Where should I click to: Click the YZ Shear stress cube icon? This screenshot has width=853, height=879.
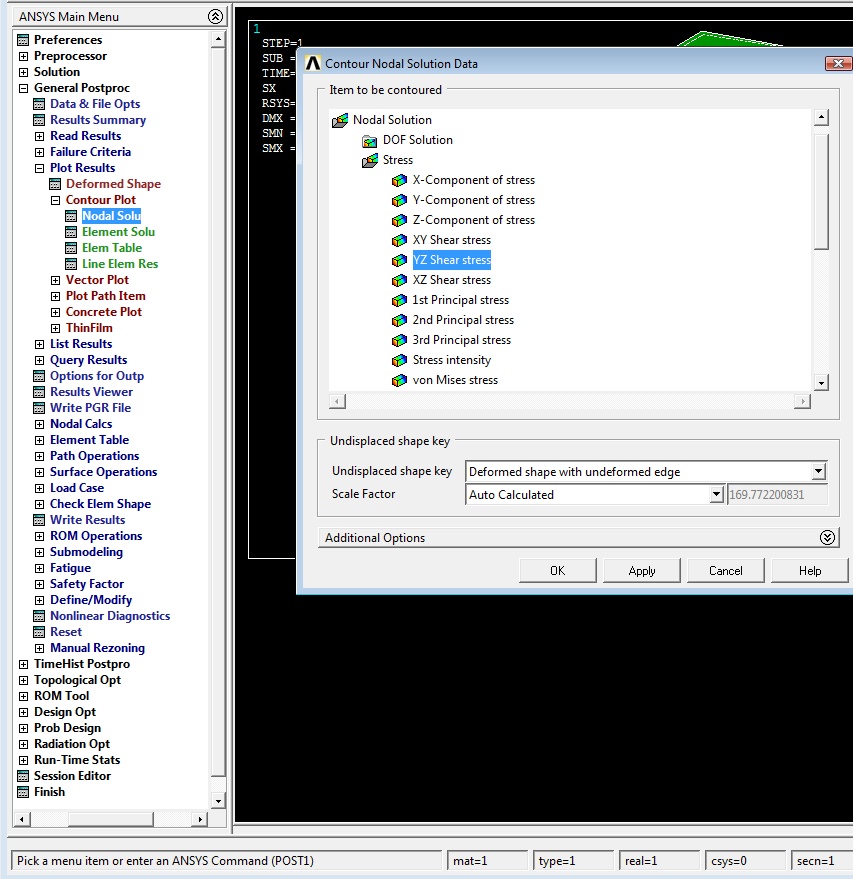click(399, 260)
